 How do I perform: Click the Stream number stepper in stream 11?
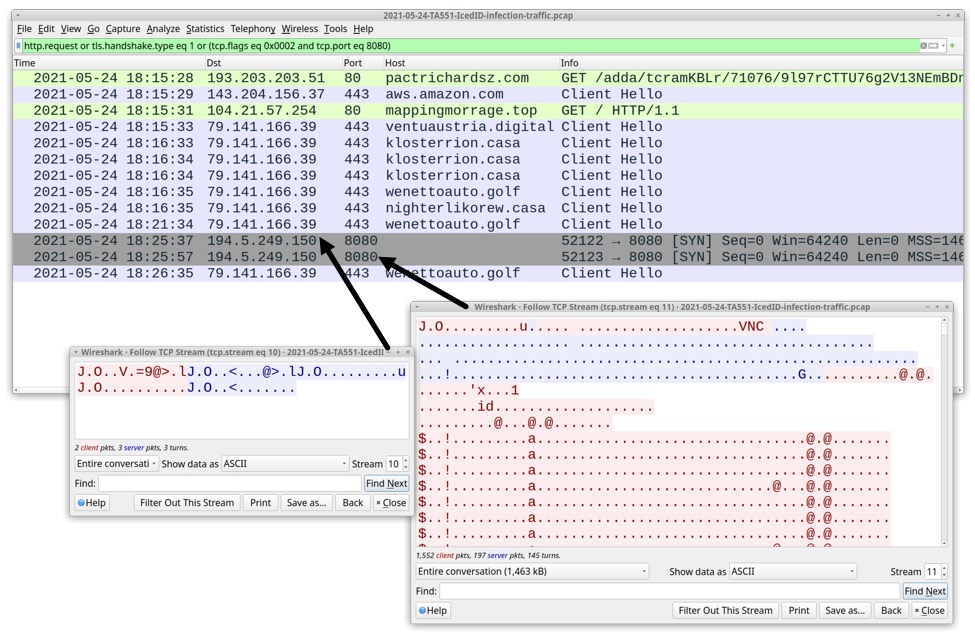pos(935,572)
